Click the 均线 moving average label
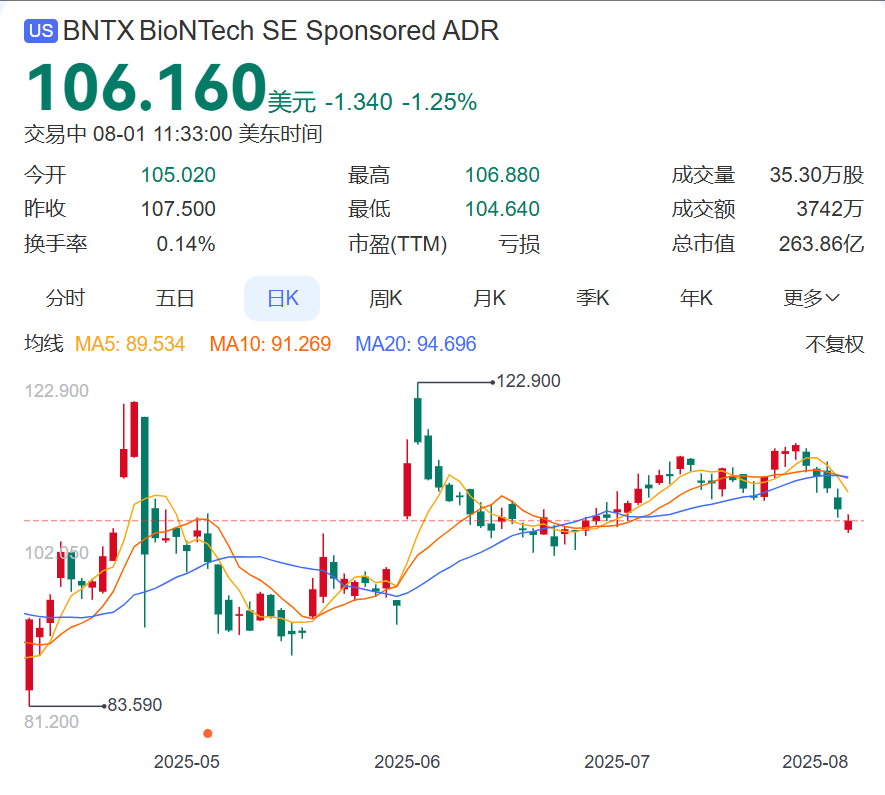The height and width of the screenshot is (795, 885). (x=43, y=345)
